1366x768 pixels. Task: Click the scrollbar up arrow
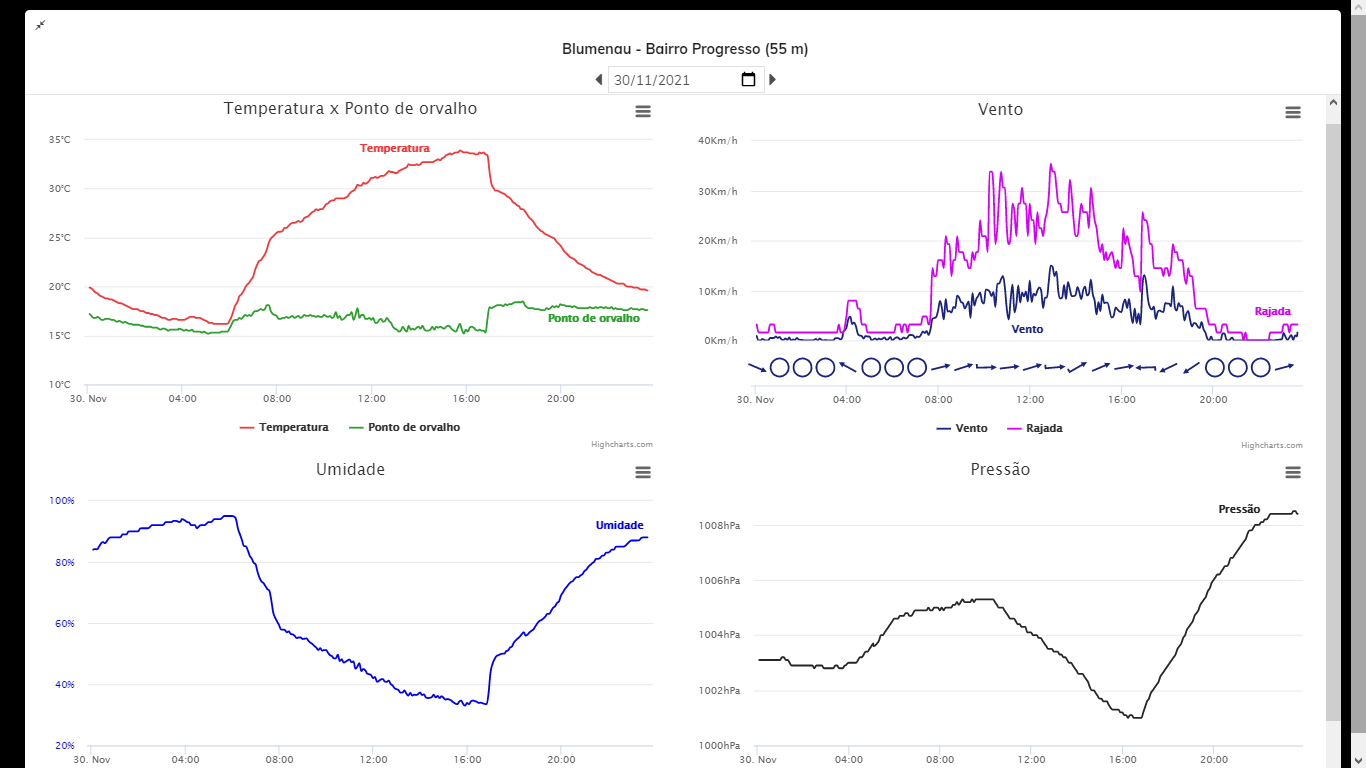1333,102
